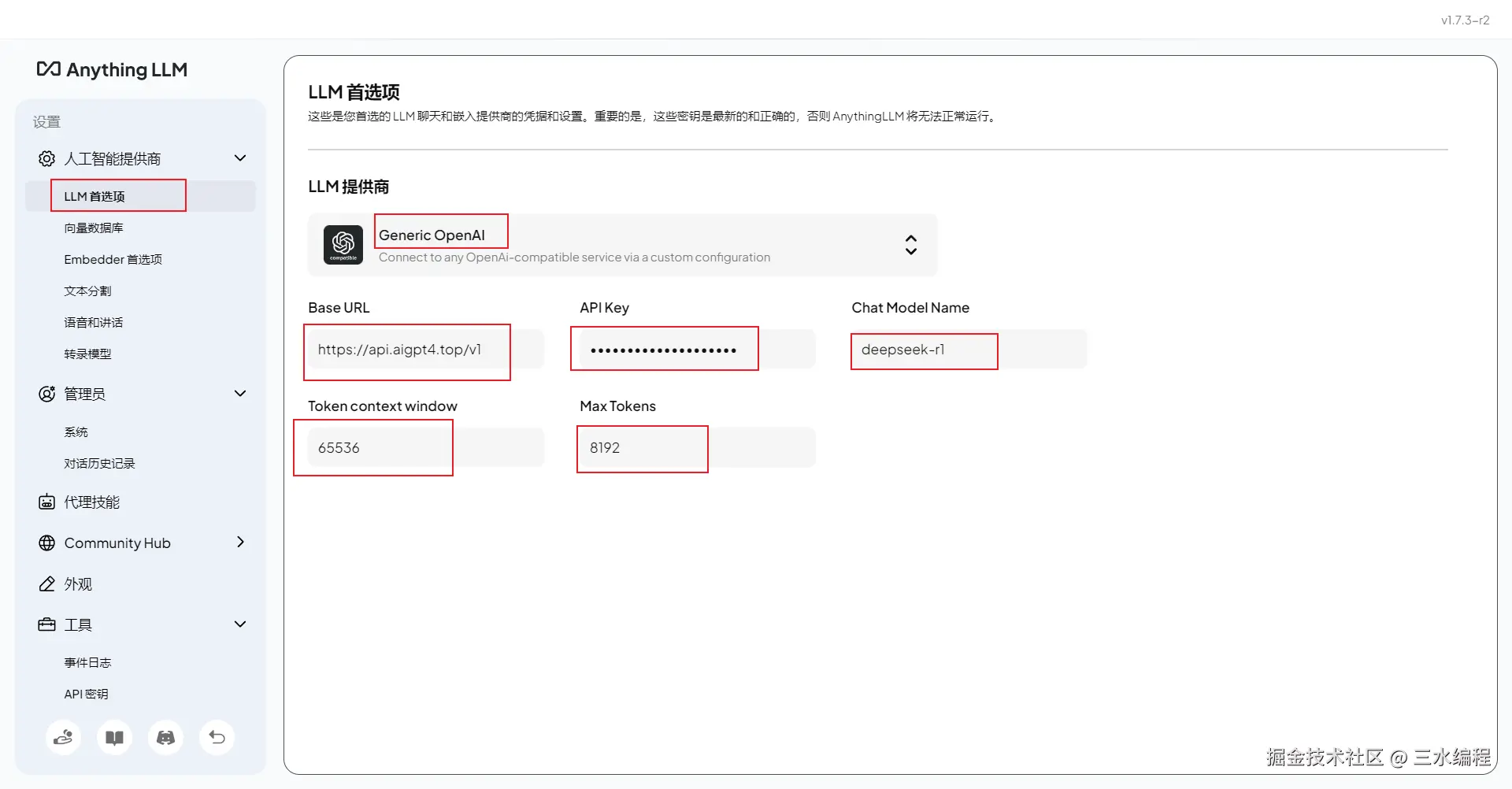
Task: Click Generic OpenAI provider name
Action: [x=432, y=235]
